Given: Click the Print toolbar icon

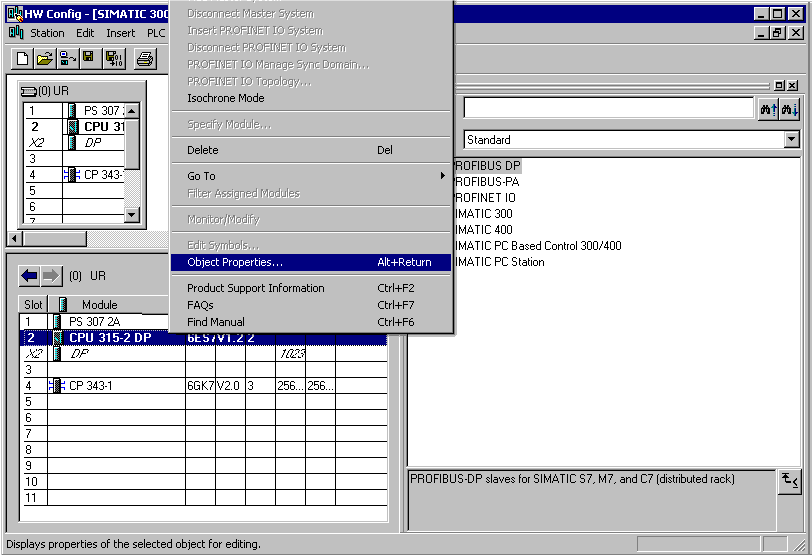Looking at the screenshot, I should tap(145, 59).
